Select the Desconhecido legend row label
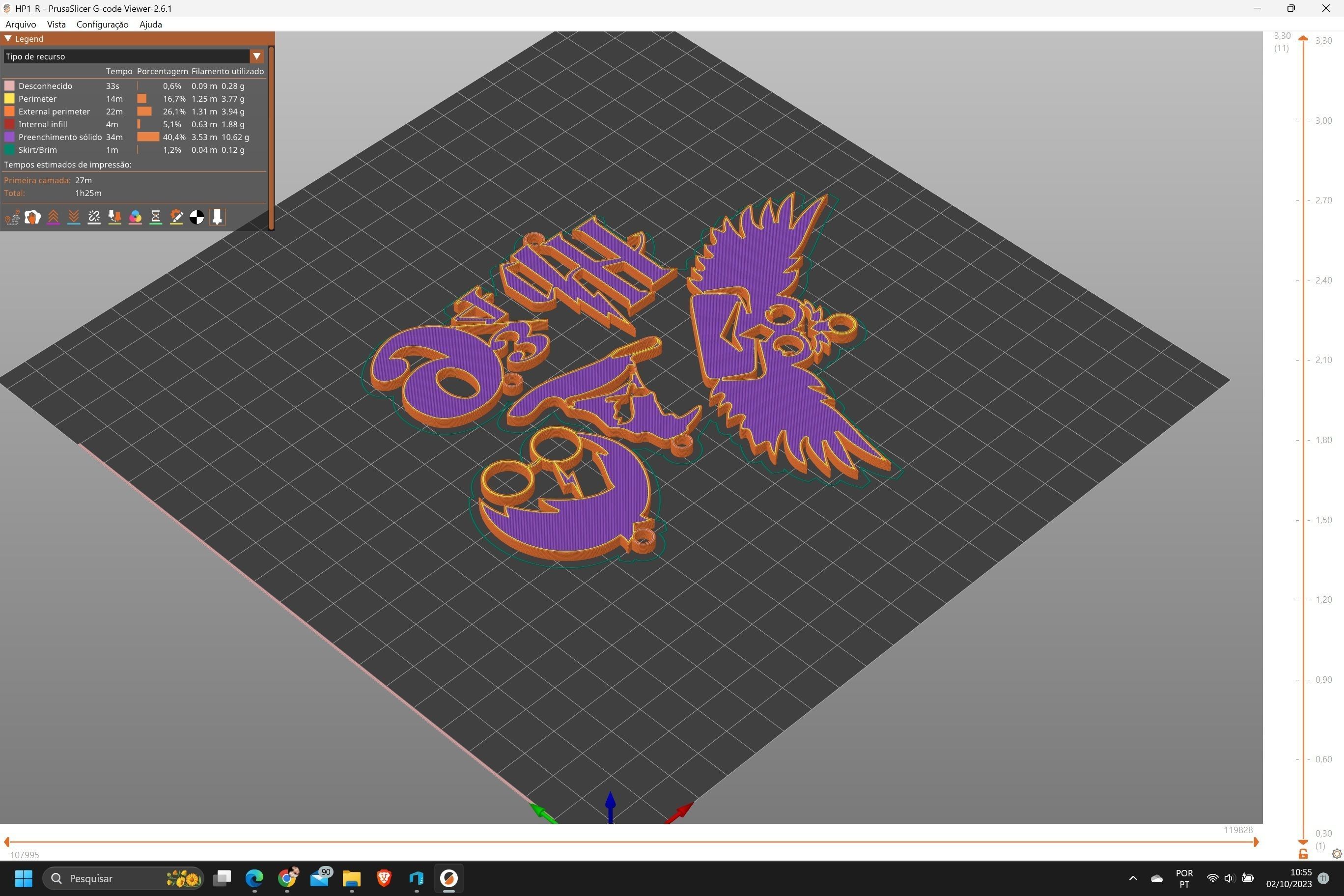The height and width of the screenshot is (896, 1344). click(45, 85)
